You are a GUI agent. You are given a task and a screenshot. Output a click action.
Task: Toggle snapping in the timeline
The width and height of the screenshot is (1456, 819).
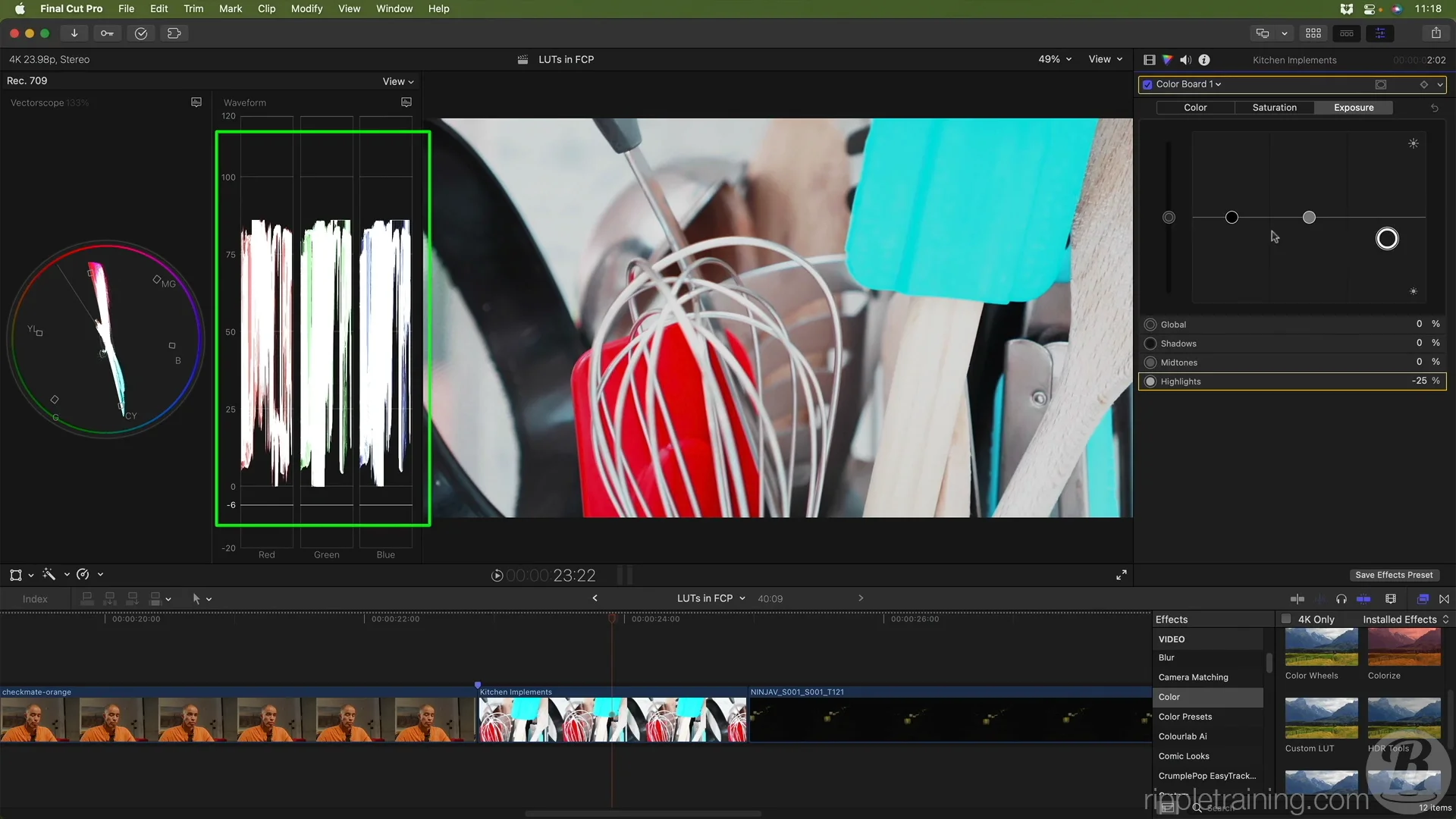coord(1363,599)
